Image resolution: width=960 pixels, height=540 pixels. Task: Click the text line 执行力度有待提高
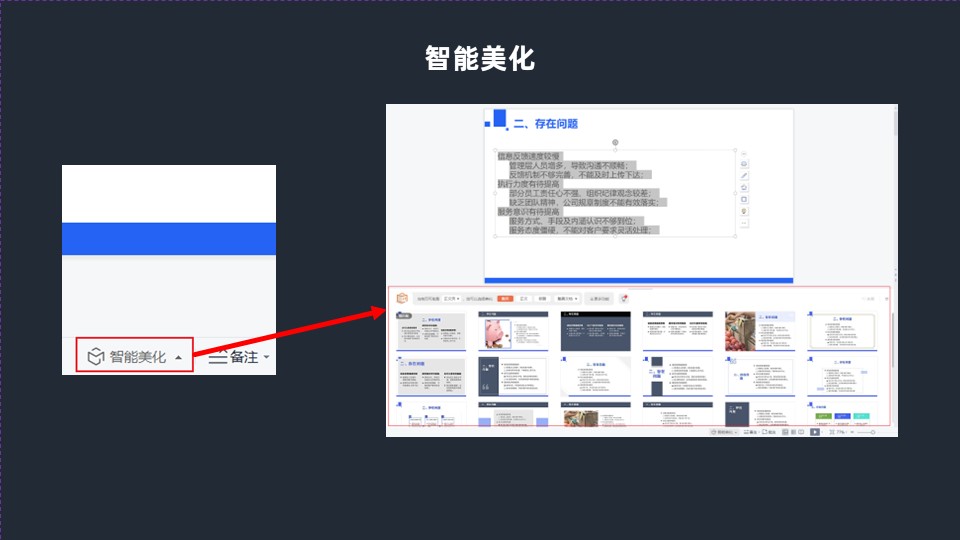[528, 184]
